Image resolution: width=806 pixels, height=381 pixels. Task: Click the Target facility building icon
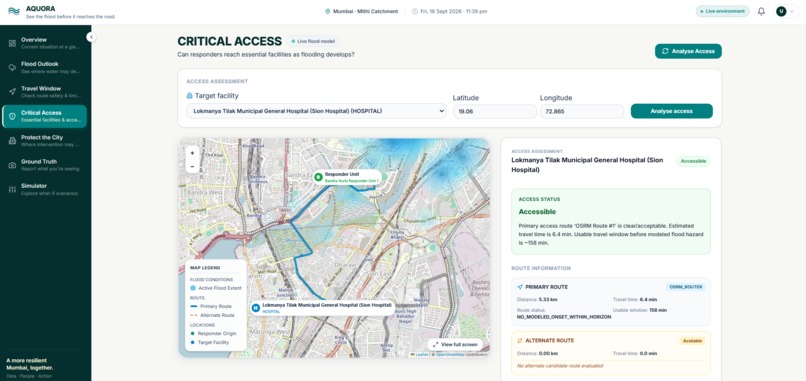point(189,96)
